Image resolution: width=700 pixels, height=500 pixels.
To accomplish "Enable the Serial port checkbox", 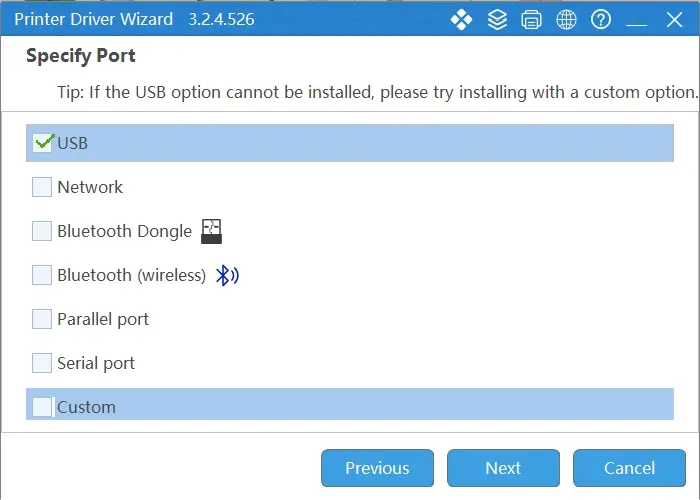I will click(42, 363).
